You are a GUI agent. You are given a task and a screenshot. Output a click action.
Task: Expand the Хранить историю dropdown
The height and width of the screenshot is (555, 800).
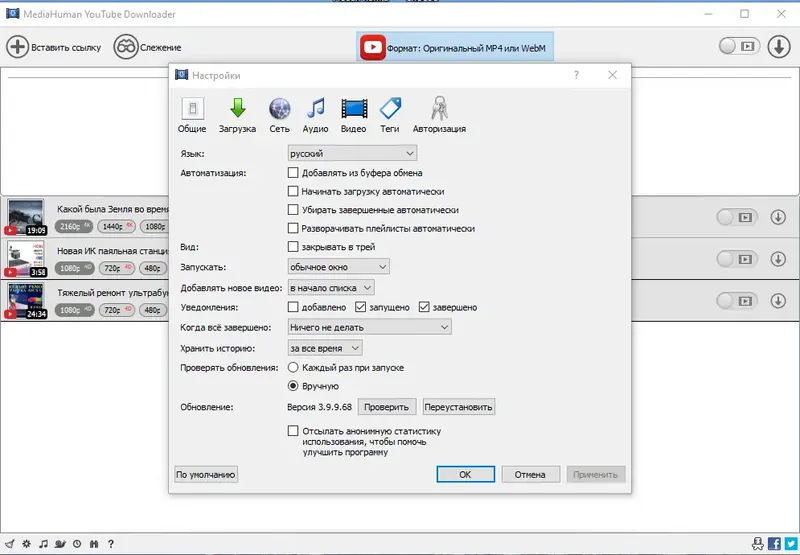325,348
